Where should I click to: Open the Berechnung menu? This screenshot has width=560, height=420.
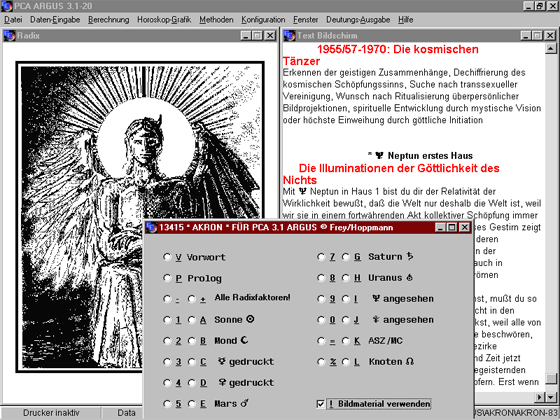click(x=109, y=20)
